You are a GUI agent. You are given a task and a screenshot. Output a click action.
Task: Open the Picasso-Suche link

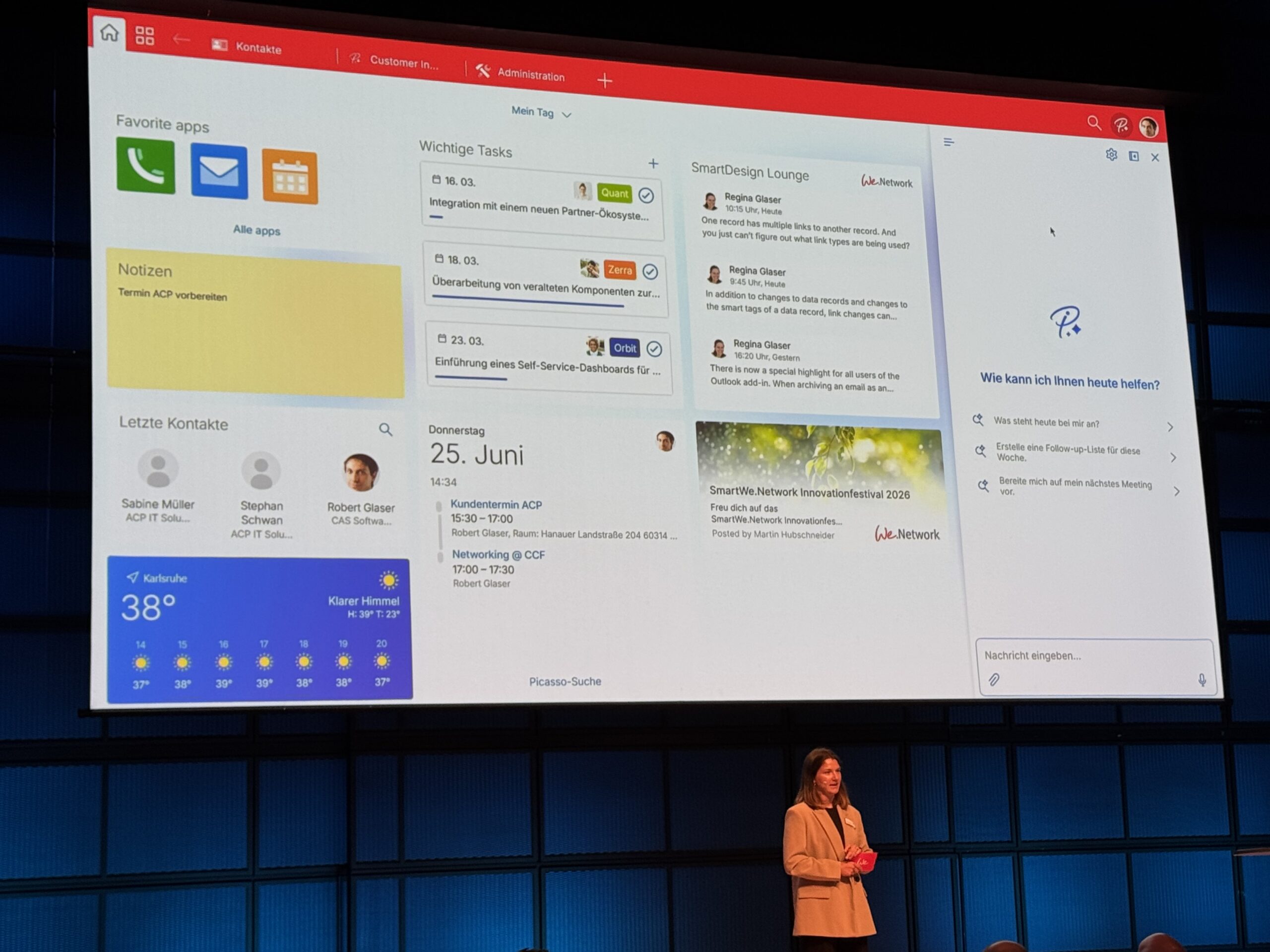(565, 681)
